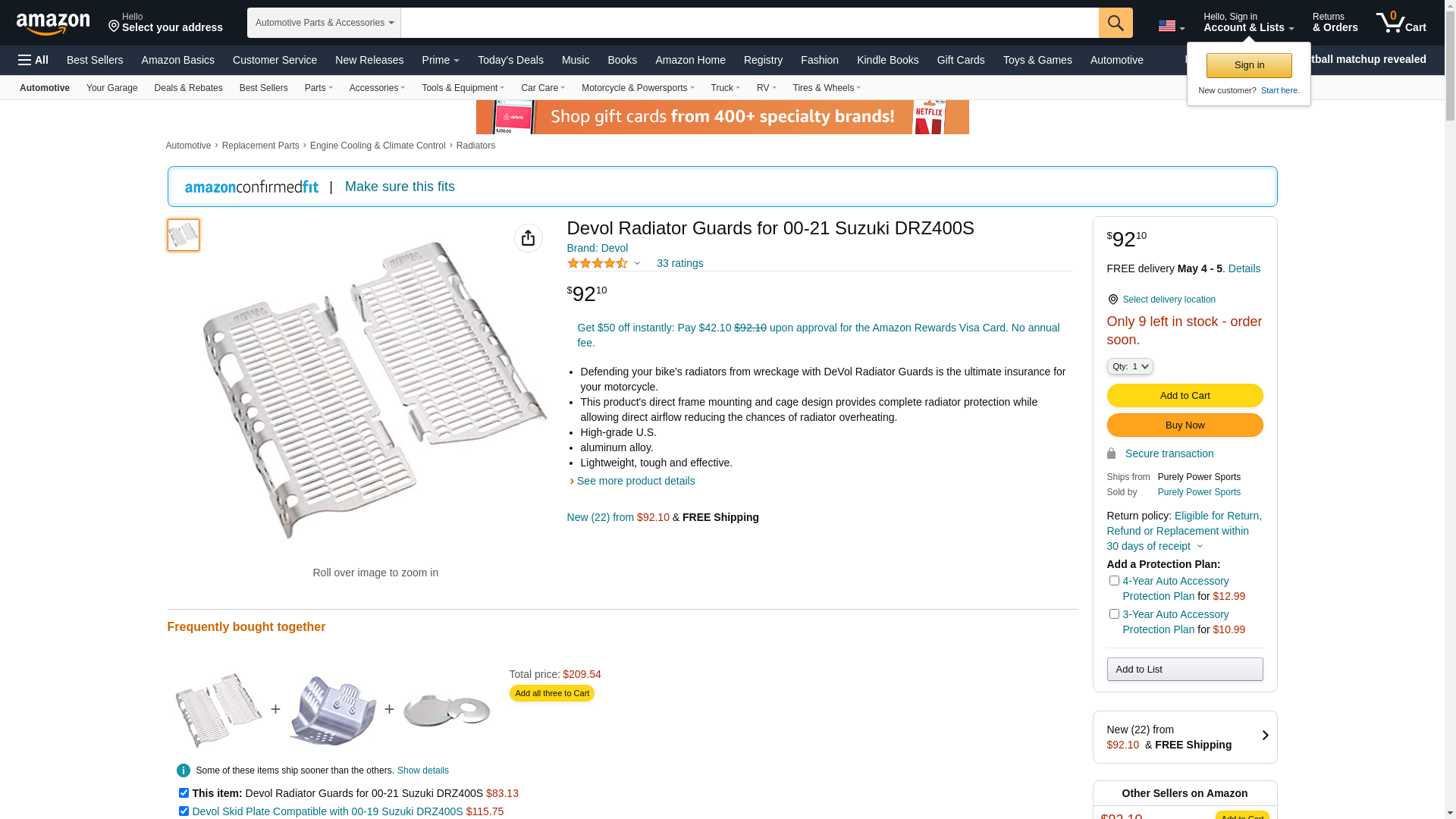Expand the Add to List dropdown
Image resolution: width=1456 pixels, height=819 pixels.
coord(1185,669)
